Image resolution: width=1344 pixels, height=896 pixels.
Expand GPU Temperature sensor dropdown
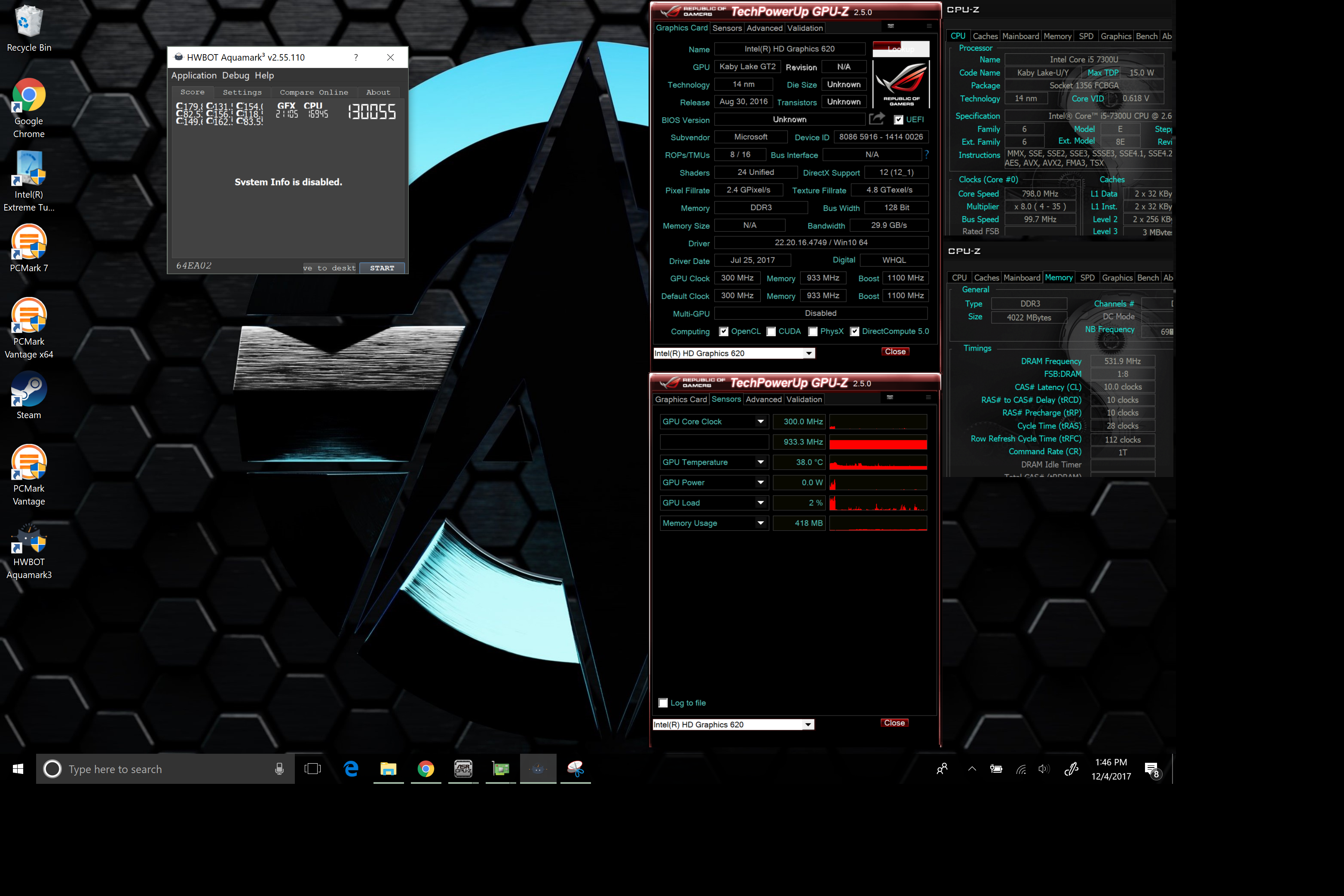(x=761, y=462)
